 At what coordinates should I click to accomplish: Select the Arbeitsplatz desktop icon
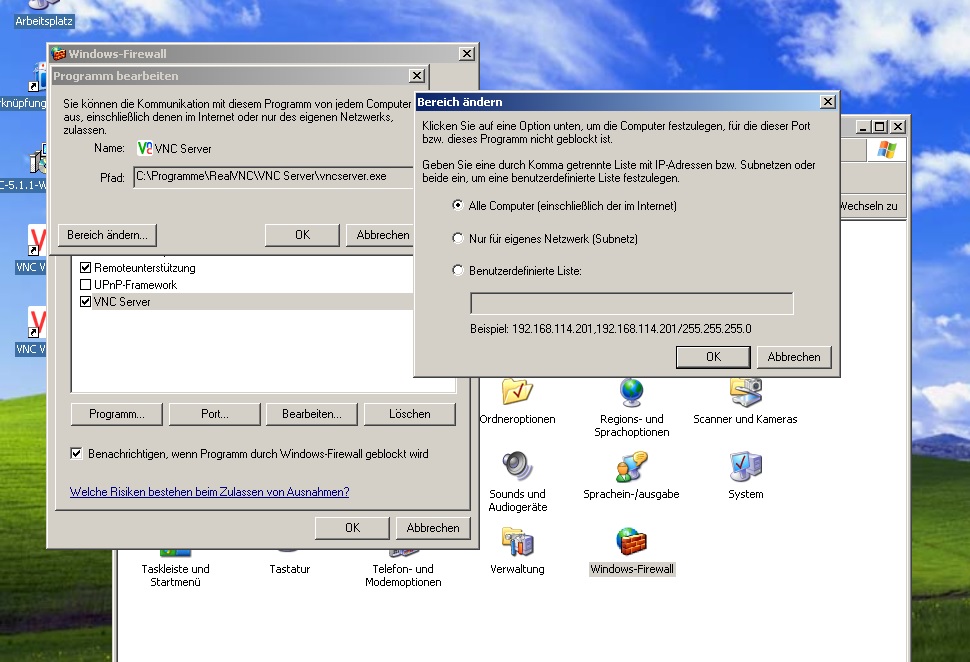[43, 14]
